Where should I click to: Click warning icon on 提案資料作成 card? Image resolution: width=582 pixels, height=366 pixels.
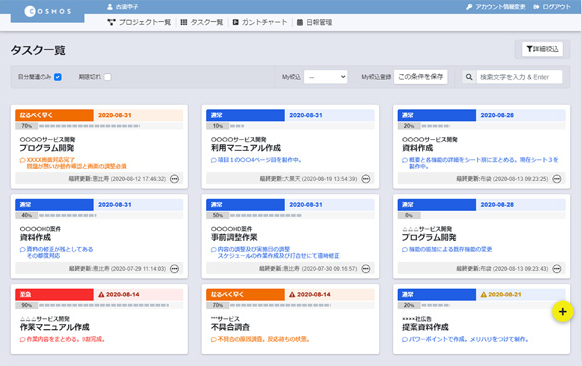(x=483, y=294)
